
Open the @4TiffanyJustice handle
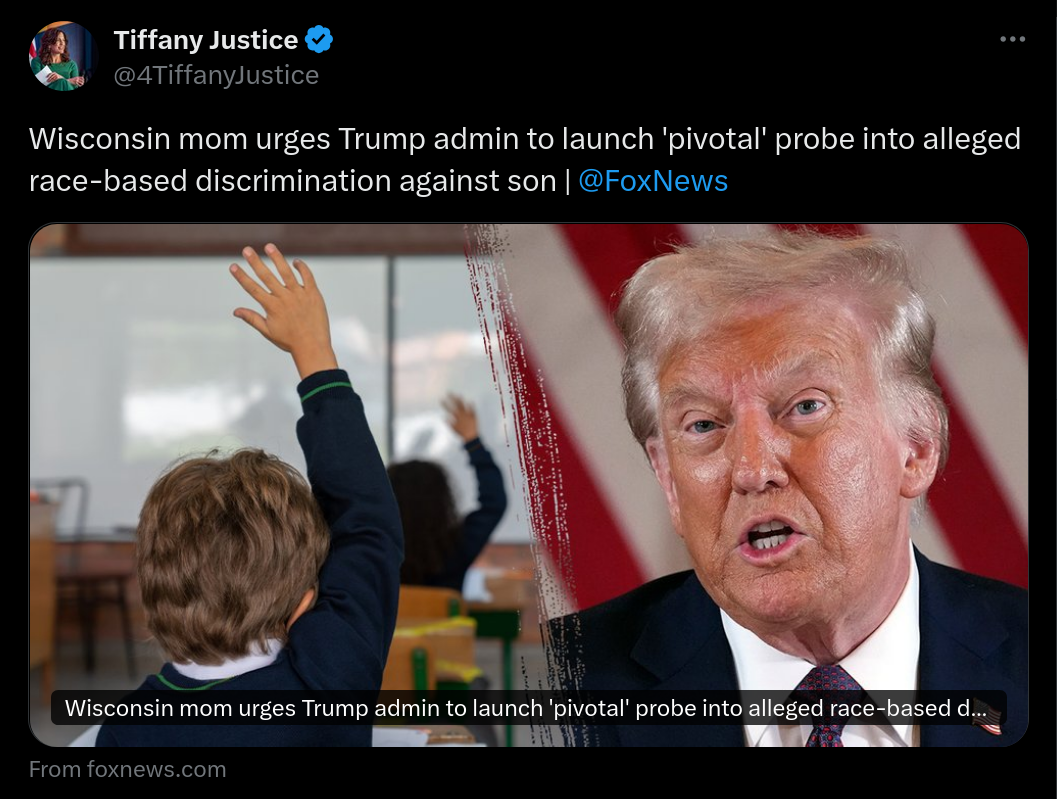tap(216, 75)
